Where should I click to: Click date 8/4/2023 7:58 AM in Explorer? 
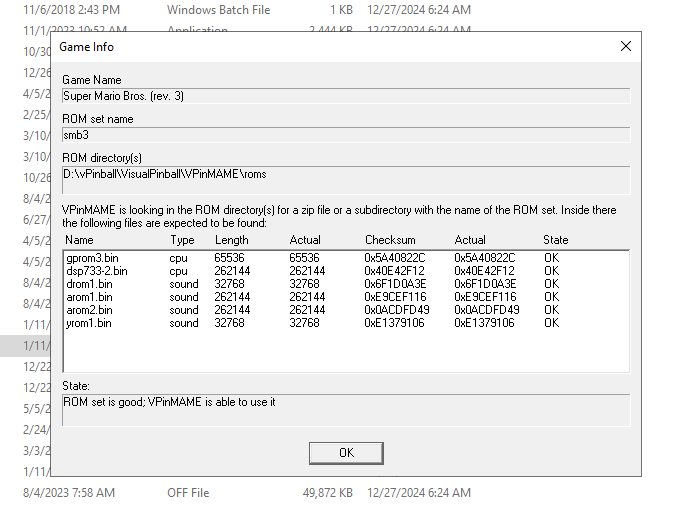coord(69,493)
